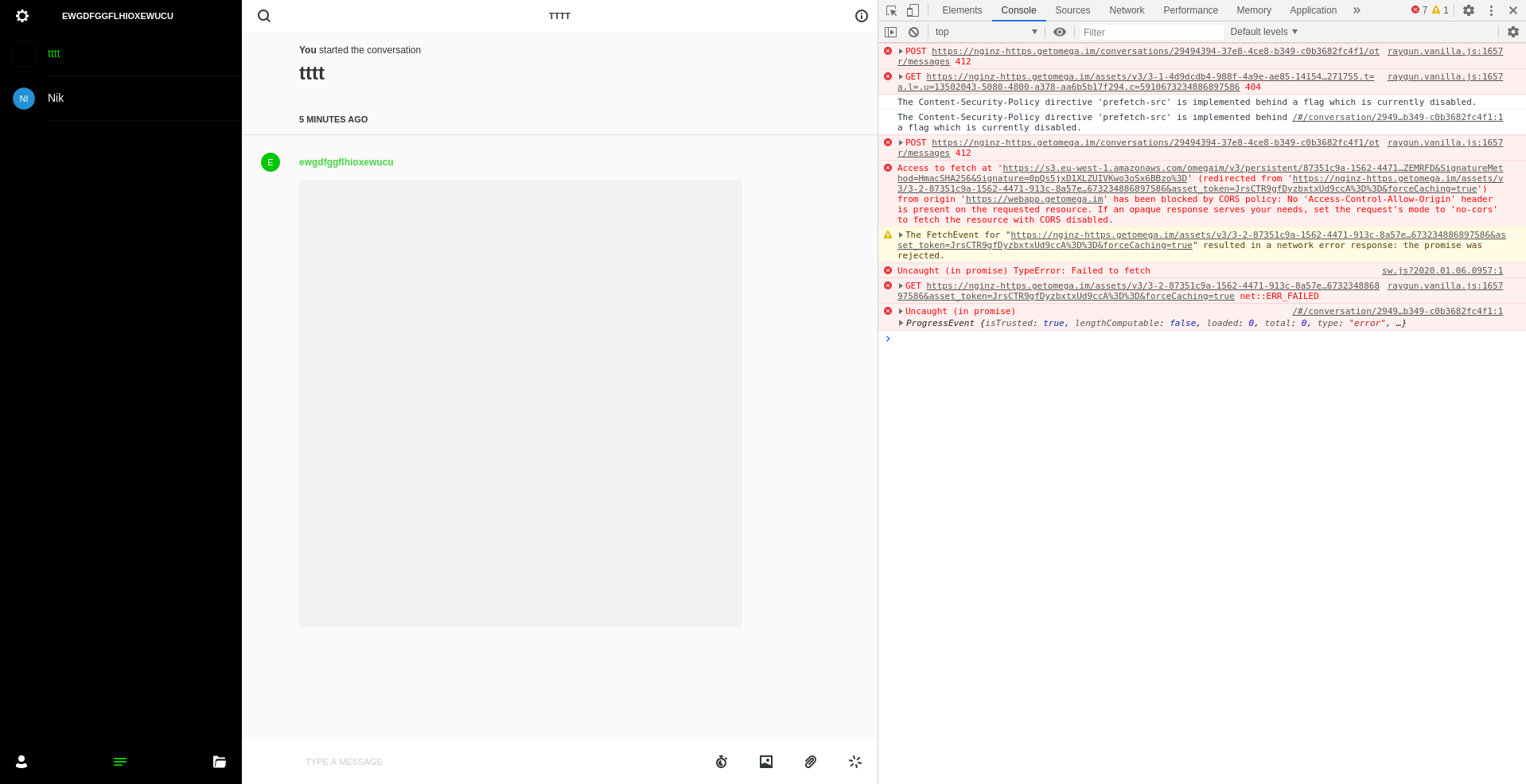Click the open folder icon in bottom bar
This screenshot has height=784, width=1526.
(219, 762)
